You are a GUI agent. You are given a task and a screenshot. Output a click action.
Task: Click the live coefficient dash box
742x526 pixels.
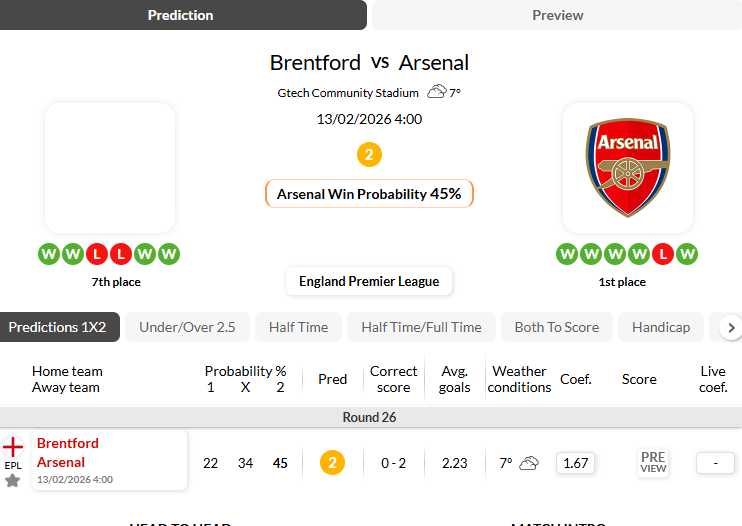(x=715, y=463)
